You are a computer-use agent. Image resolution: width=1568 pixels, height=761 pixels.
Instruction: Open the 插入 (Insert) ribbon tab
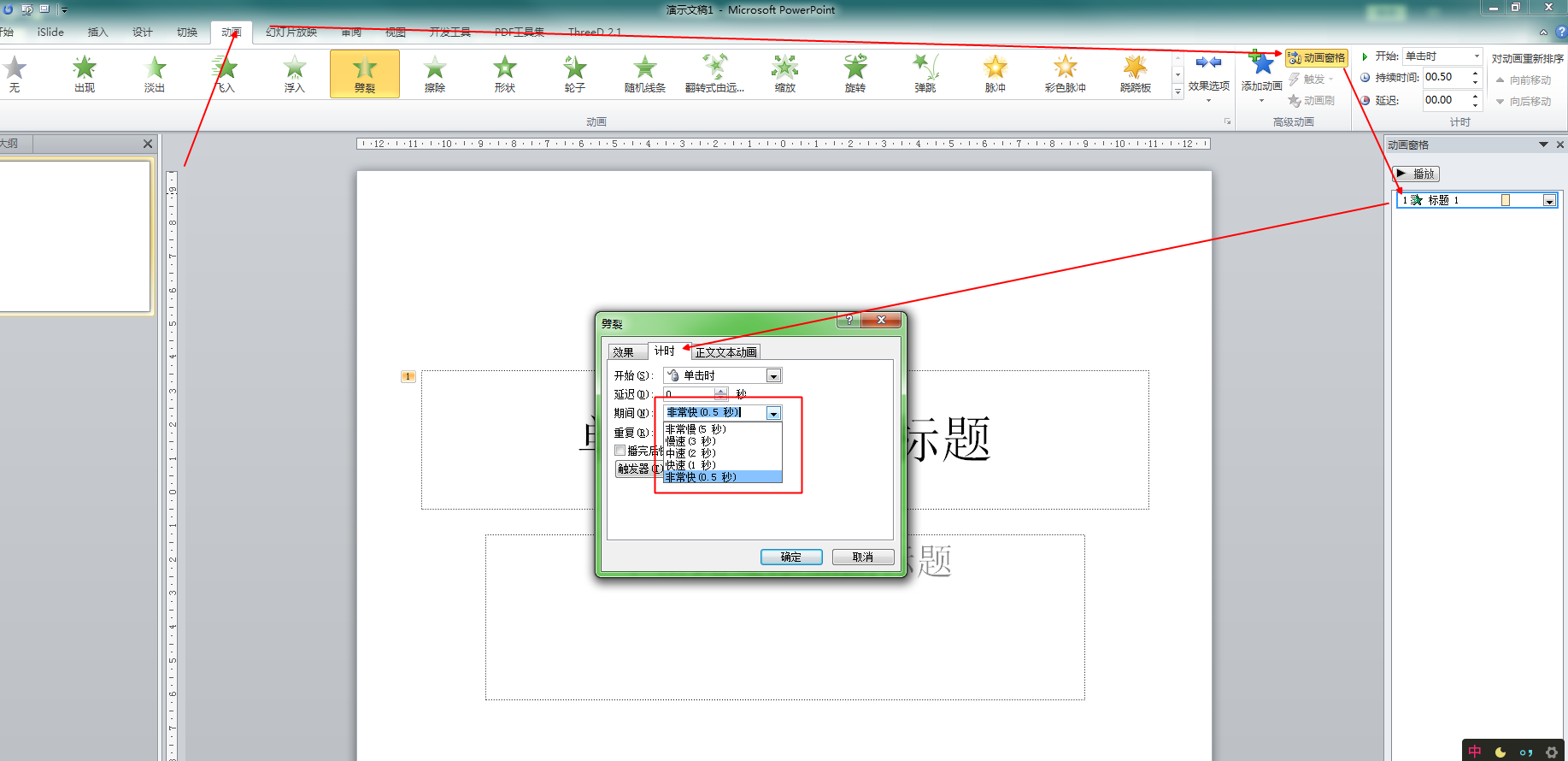[x=98, y=32]
